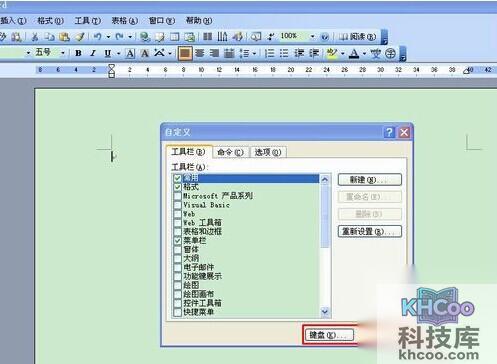Open the Line Spacing dropdown arrow
Image resolution: width=497 pixels, height=364 pixels.
(254, 53)
